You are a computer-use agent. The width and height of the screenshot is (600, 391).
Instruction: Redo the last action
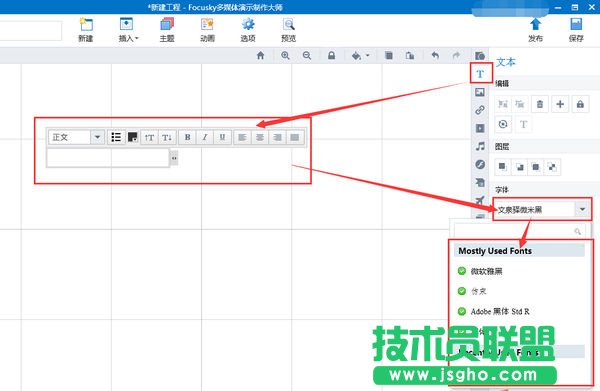[x=456, y=55]
